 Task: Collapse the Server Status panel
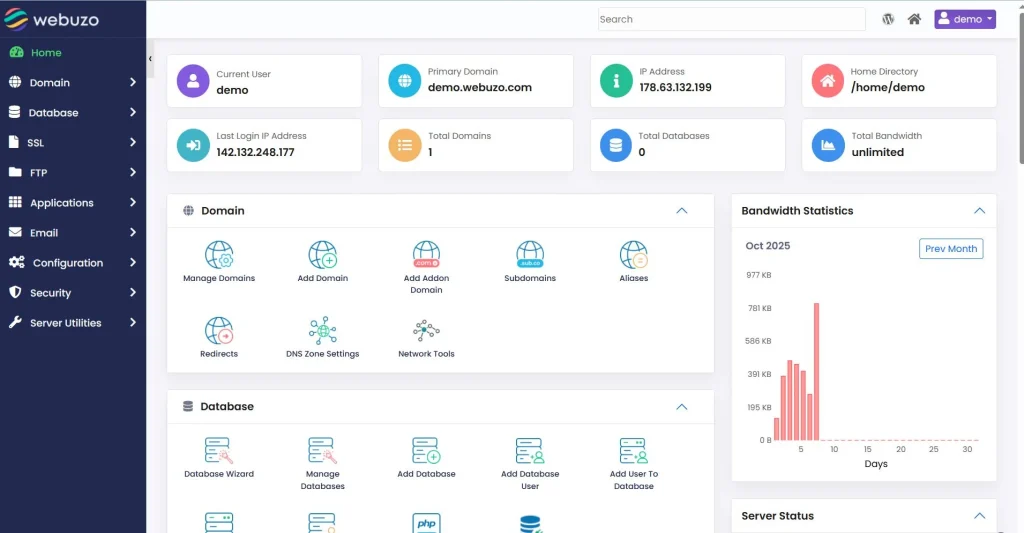point(979,516)
